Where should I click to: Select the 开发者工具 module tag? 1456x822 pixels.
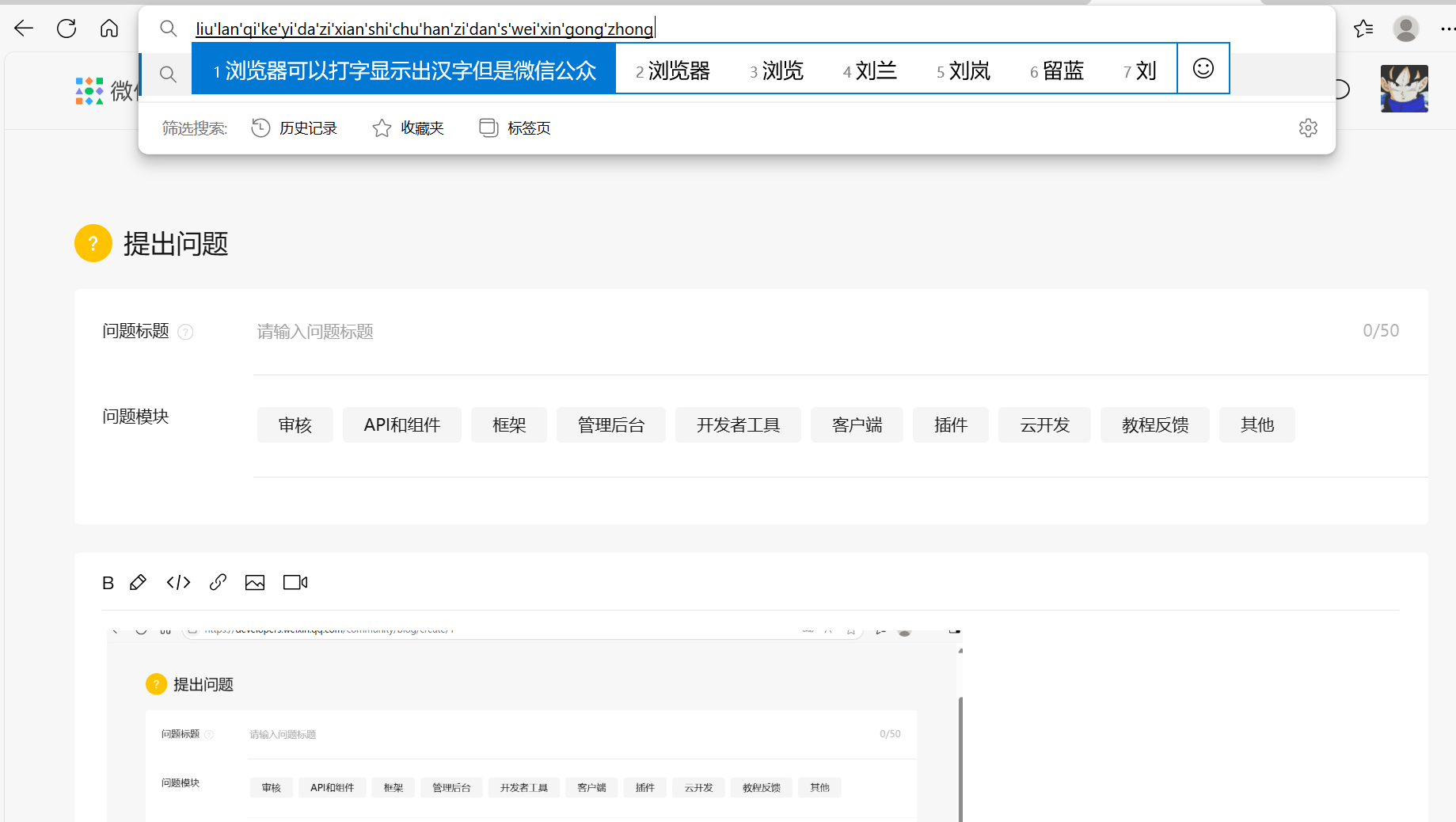[x=738, y=425]
